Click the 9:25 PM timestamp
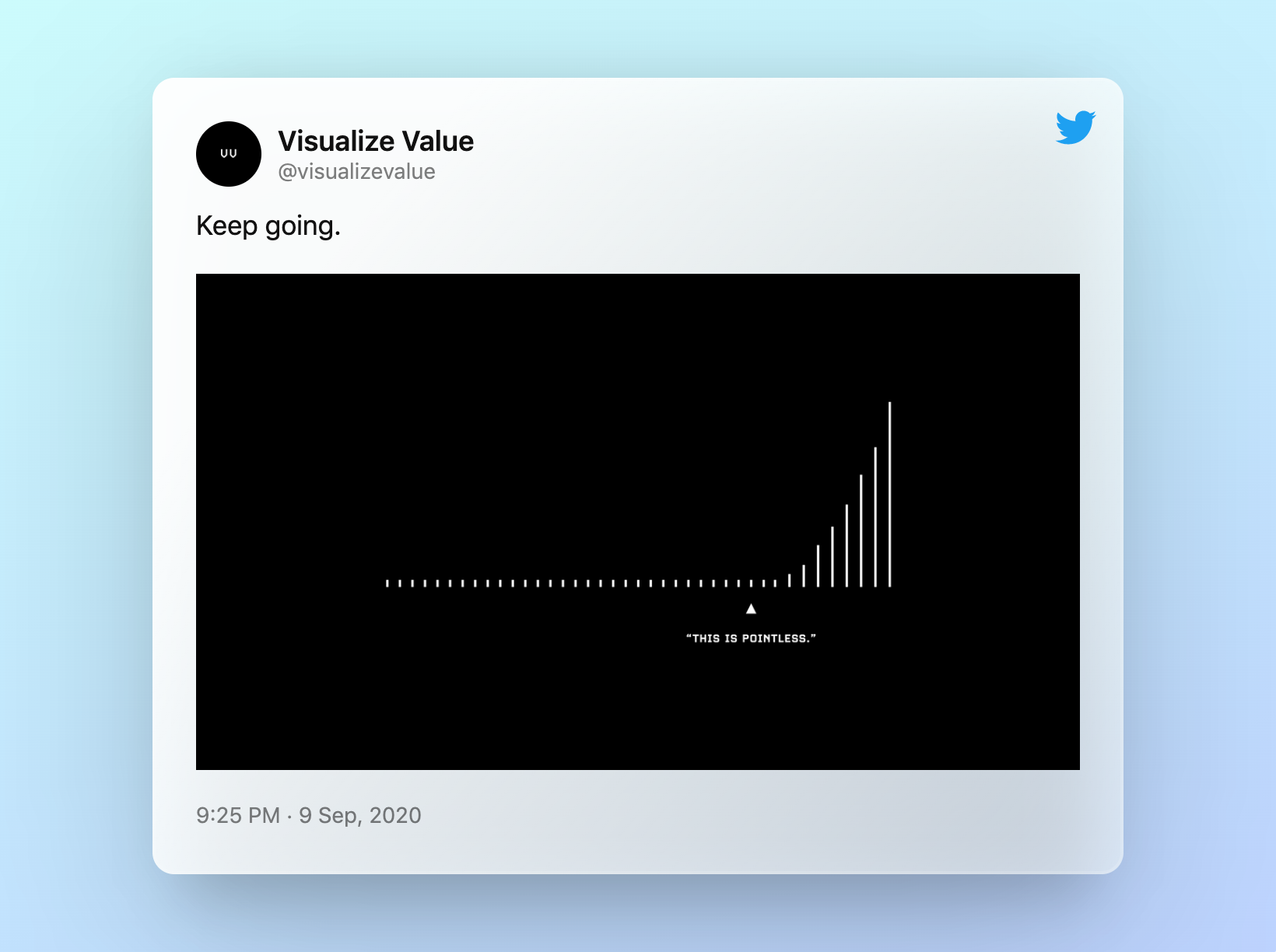Image resolution: width=1276 pixels, height=952 pixels. tap(237, 815)
